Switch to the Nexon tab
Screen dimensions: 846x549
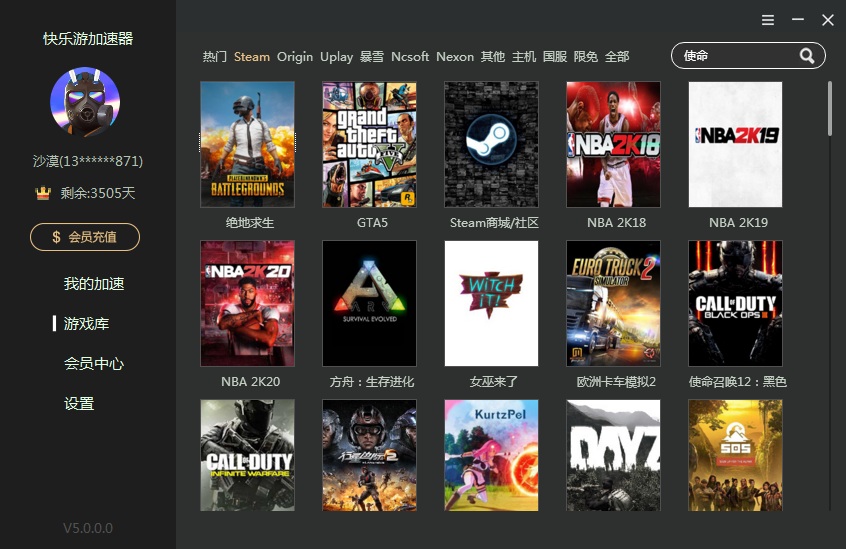coord(455,57)
